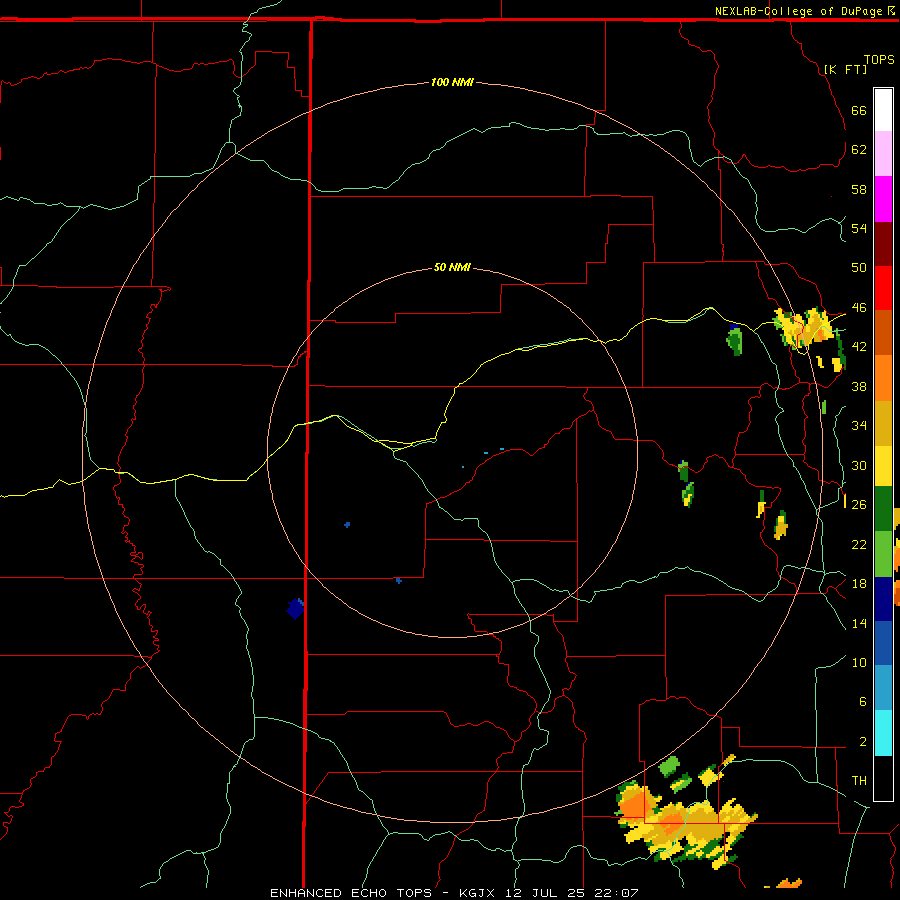Viewport: 900px width, 900px height.
Task: Pick the gold legend swatch beside 34
Action: (883, 423)
